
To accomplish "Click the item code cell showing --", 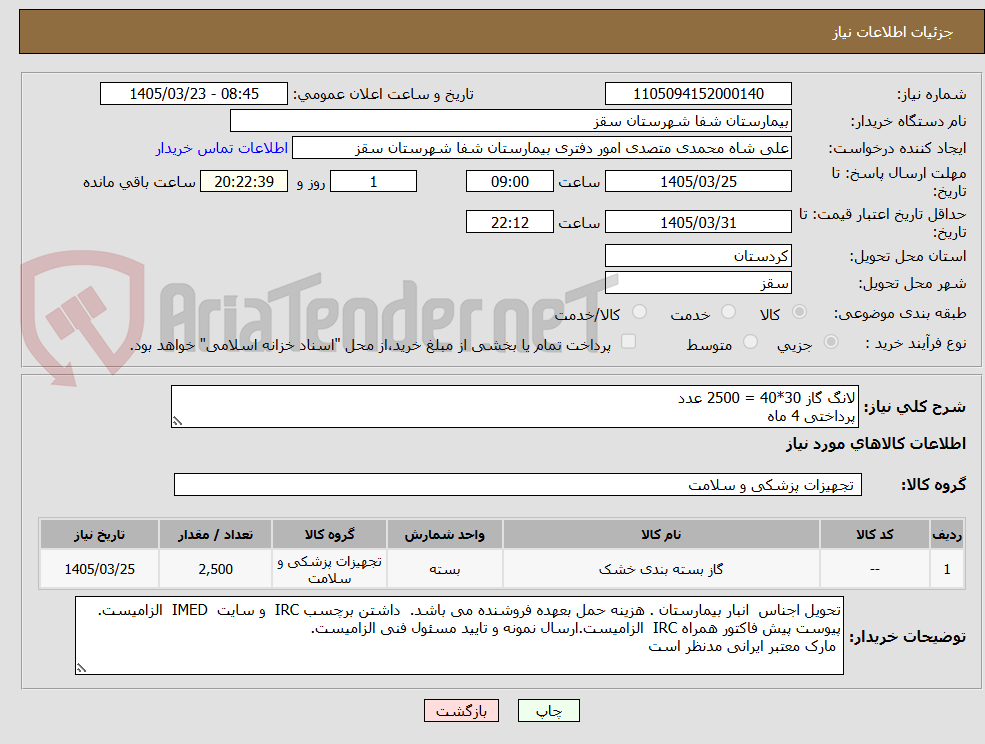I will pos(874,569).
